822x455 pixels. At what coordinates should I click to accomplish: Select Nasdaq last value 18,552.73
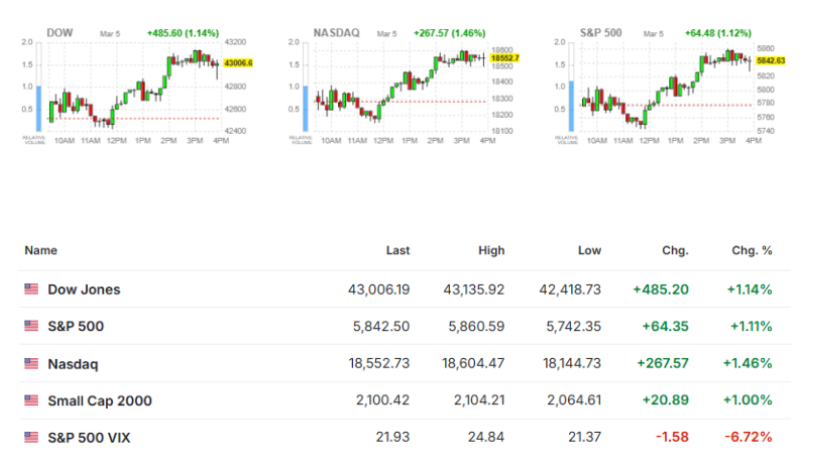pos(379,363)
